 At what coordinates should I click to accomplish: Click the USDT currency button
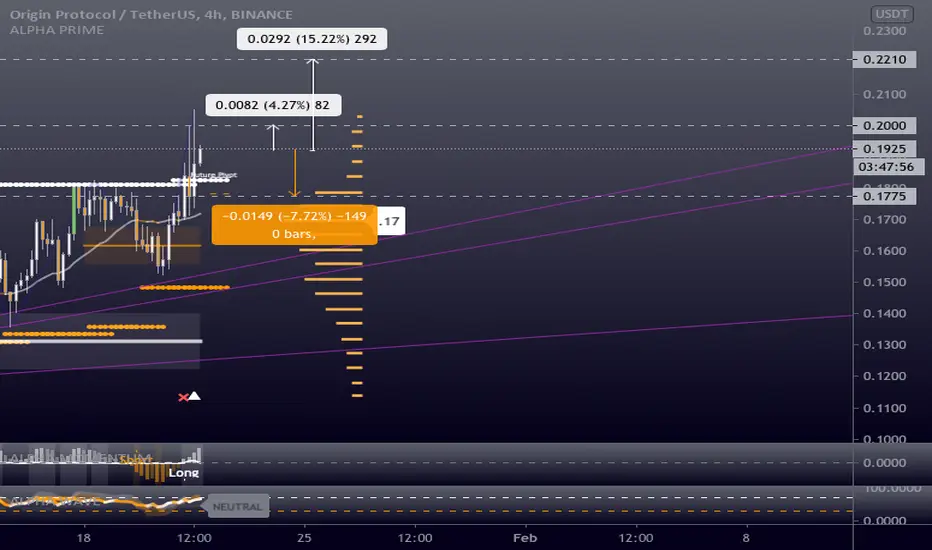[x=892, y=14]
